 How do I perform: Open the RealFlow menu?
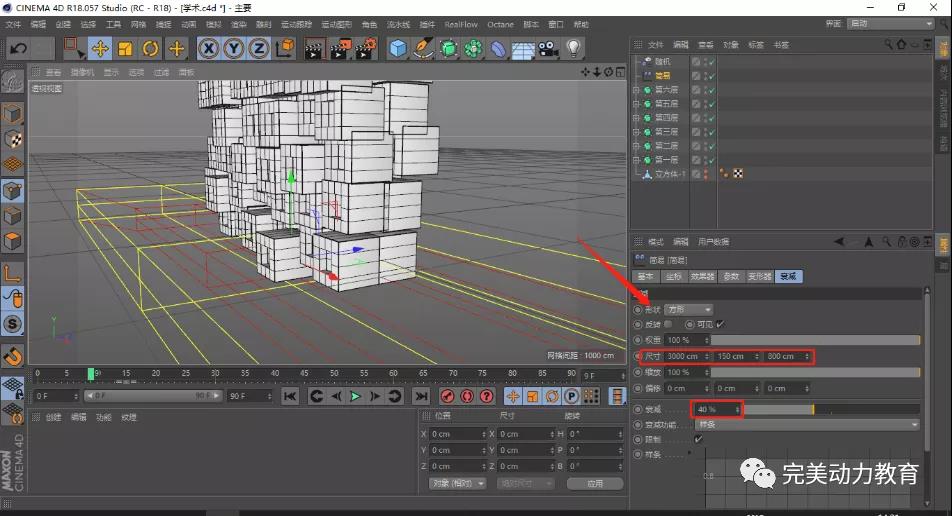click(x=461, y=24)
